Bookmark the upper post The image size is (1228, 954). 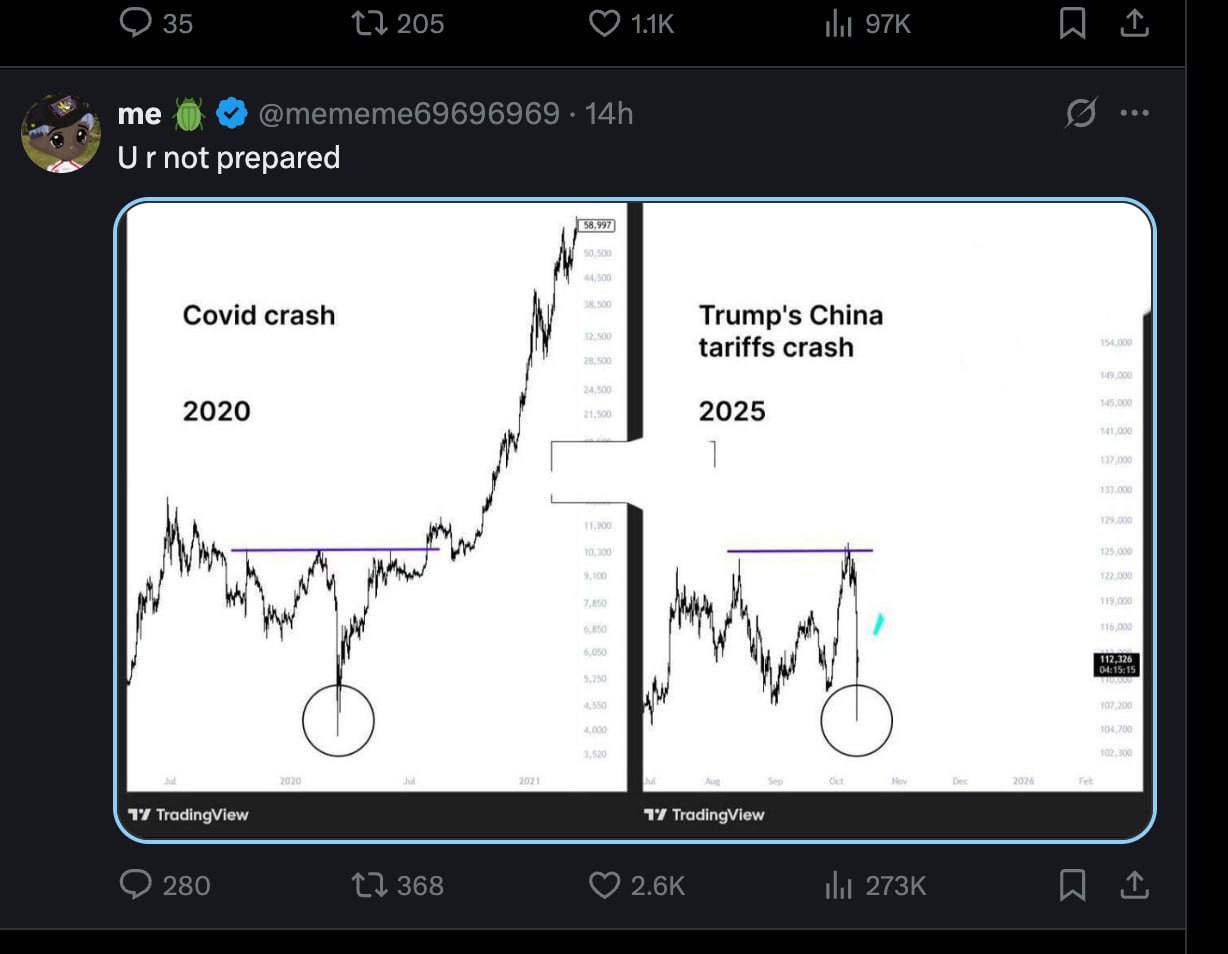1072,23
